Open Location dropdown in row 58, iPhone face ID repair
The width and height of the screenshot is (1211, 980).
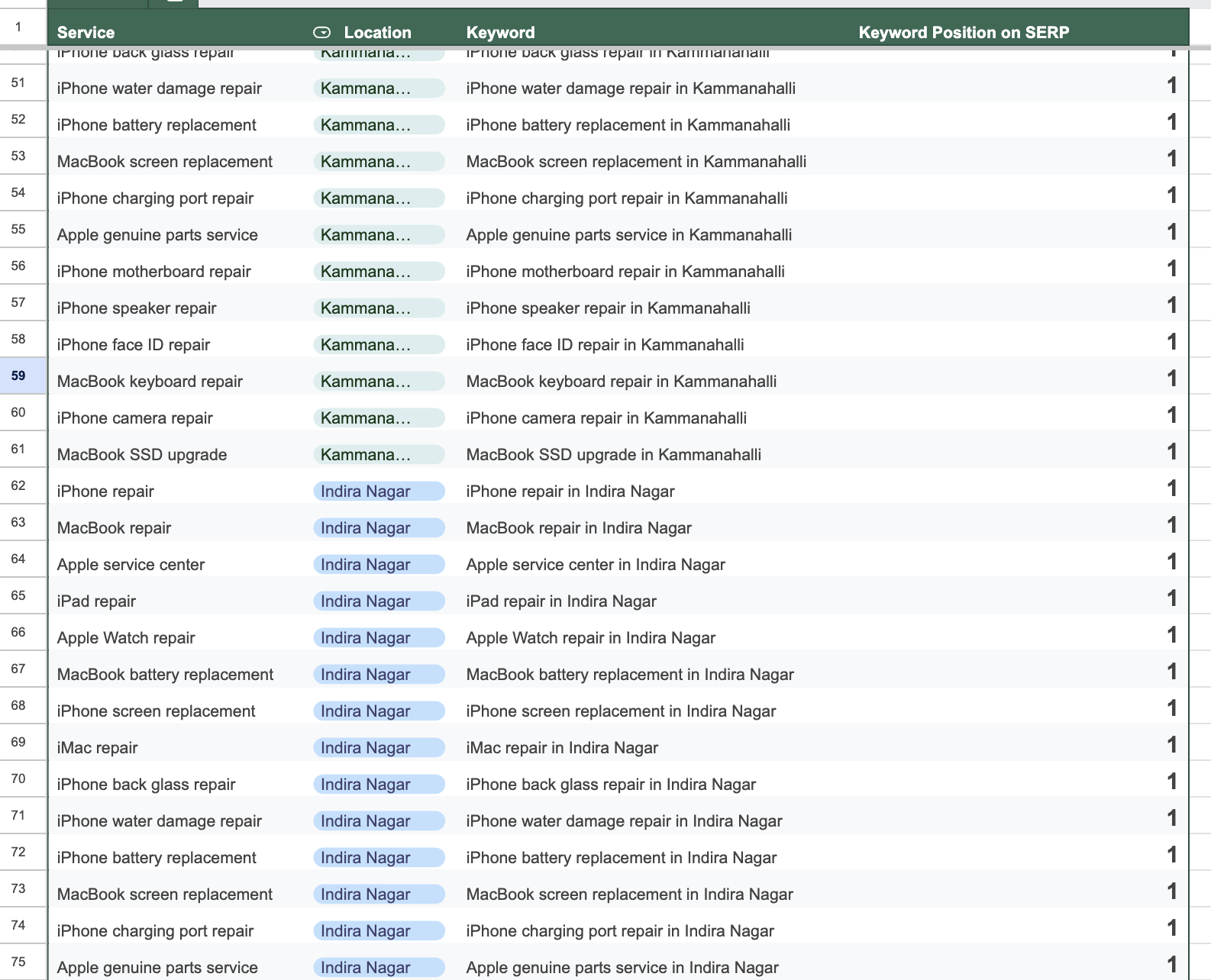pyautogui.click(x=379, y=345)
